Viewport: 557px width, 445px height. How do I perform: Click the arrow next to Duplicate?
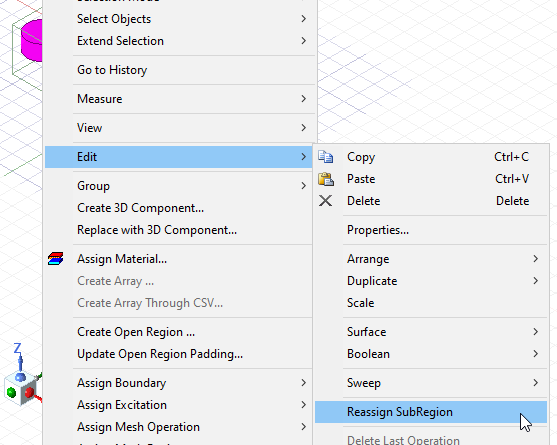pyautogui.click(x=536, y=281)
